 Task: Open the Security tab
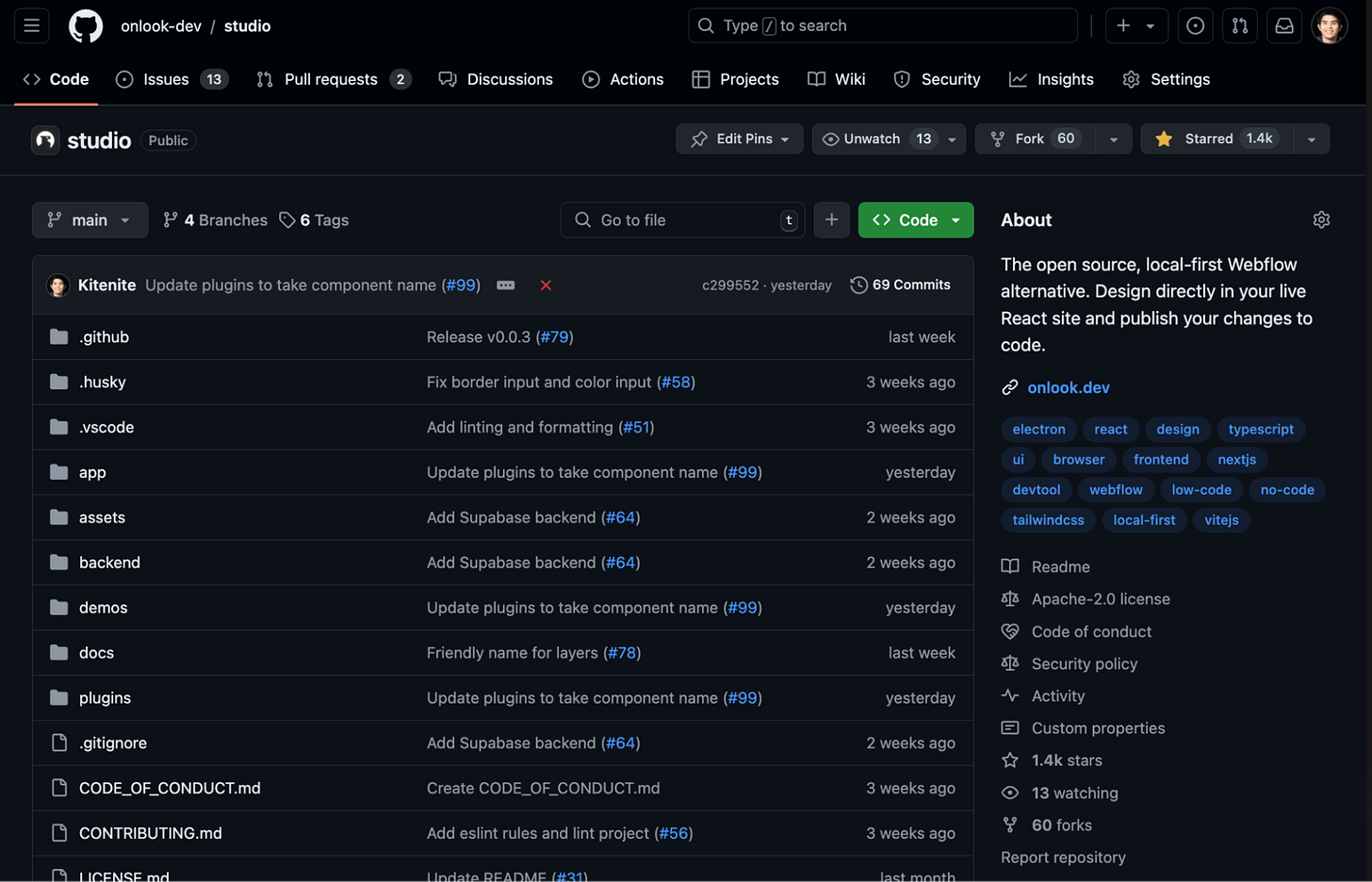(937, 79)
